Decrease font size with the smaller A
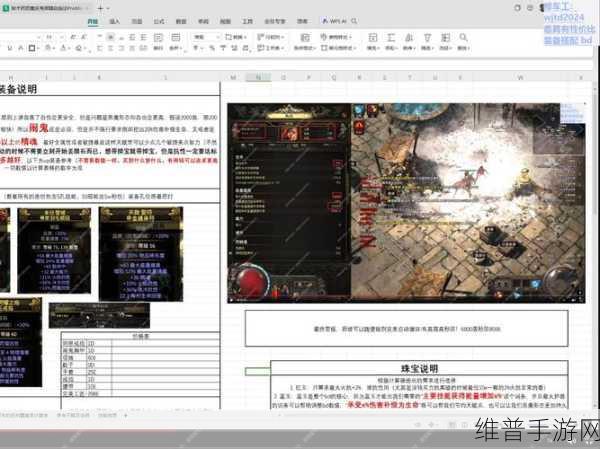The height and width of the screenshot is (449, 600). (85, 37)
